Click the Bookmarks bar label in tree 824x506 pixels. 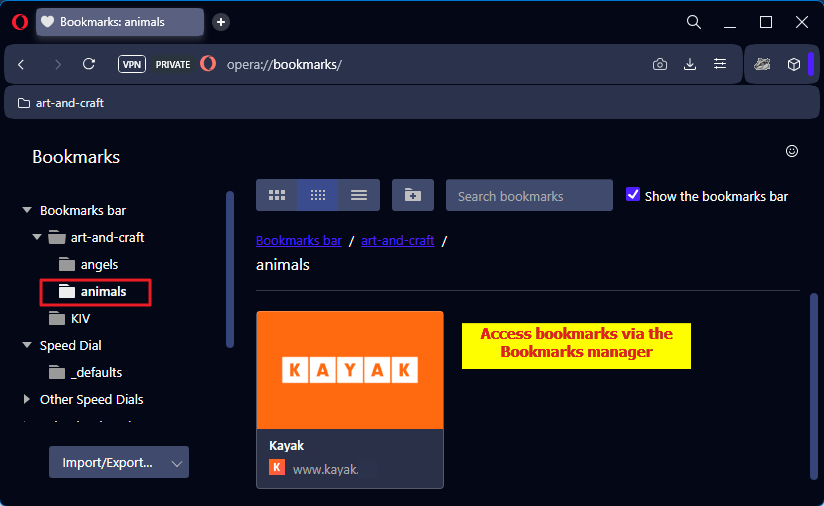point(83,211)
